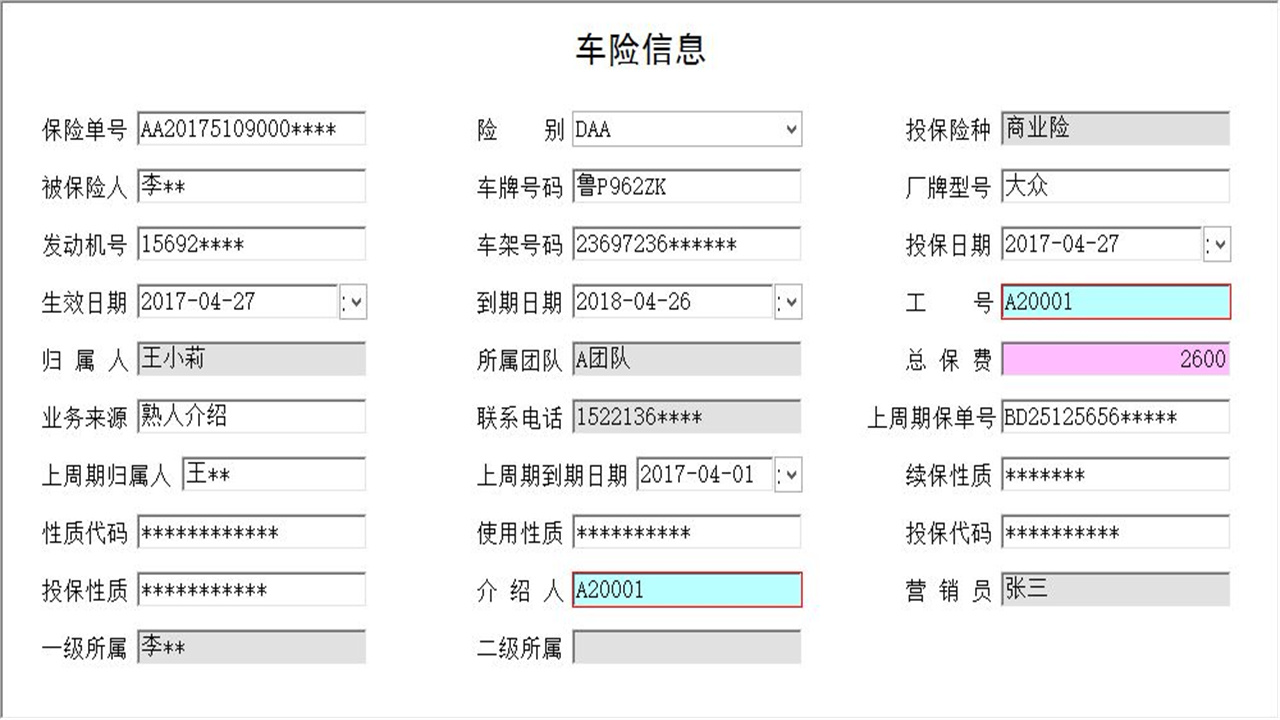Screen dimensions: 1280x720
Task: Click the 厂牌型号 field showing 大众
Action: point(1115,186)
